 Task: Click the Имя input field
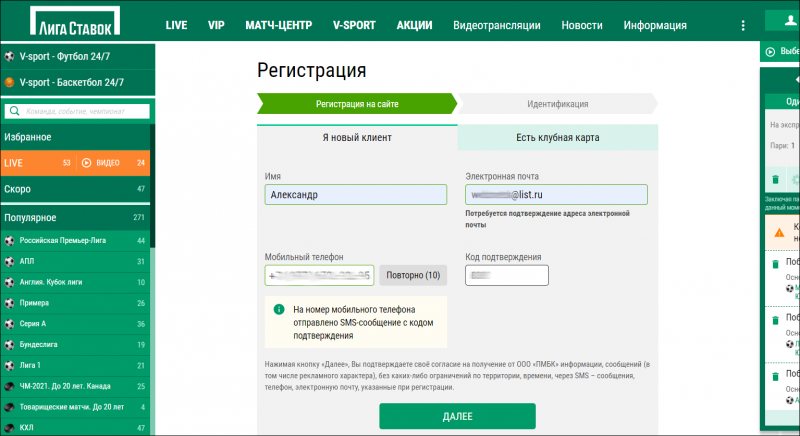tap(356, 195)
